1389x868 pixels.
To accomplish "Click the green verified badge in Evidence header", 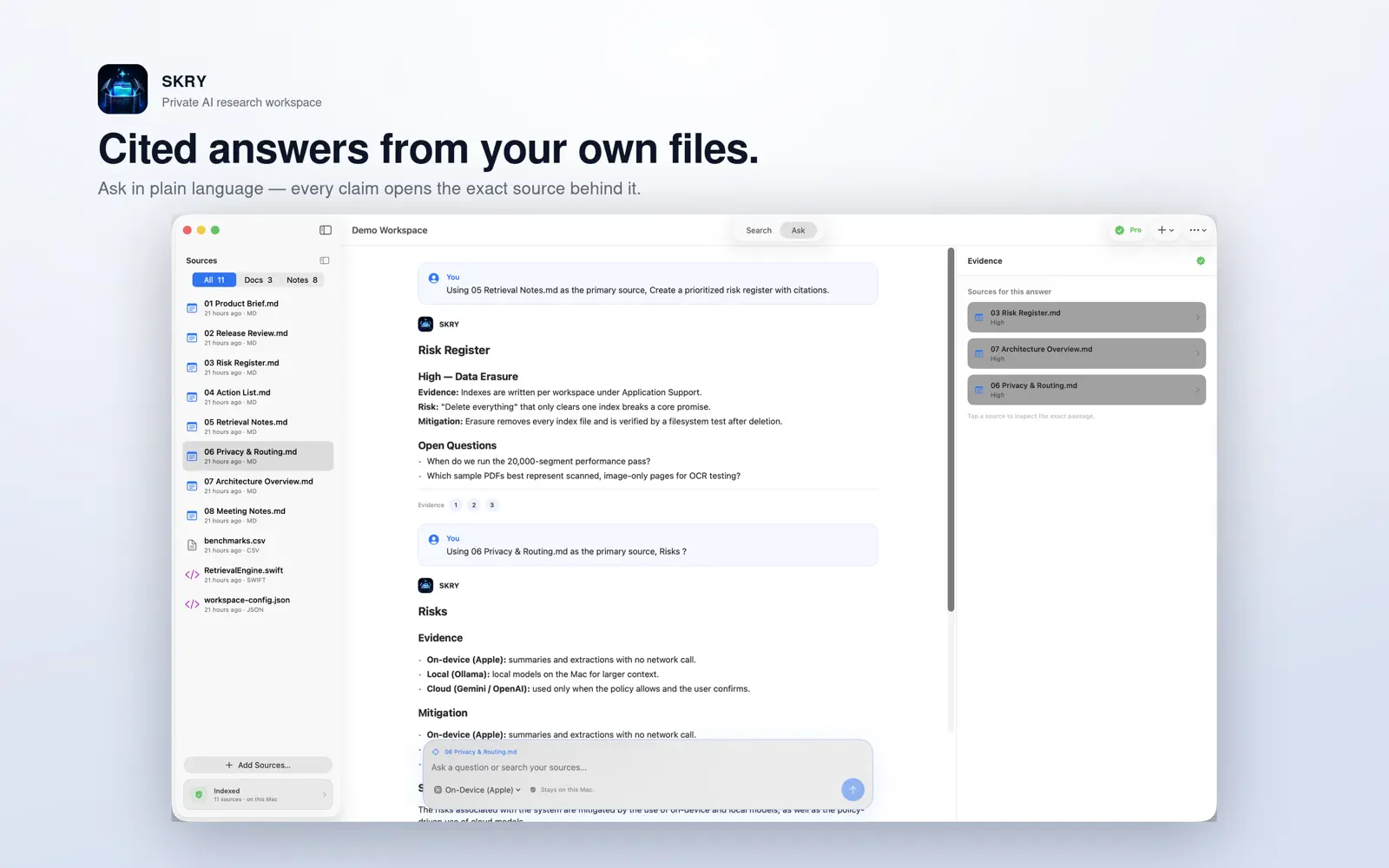I will [1201, 260].
